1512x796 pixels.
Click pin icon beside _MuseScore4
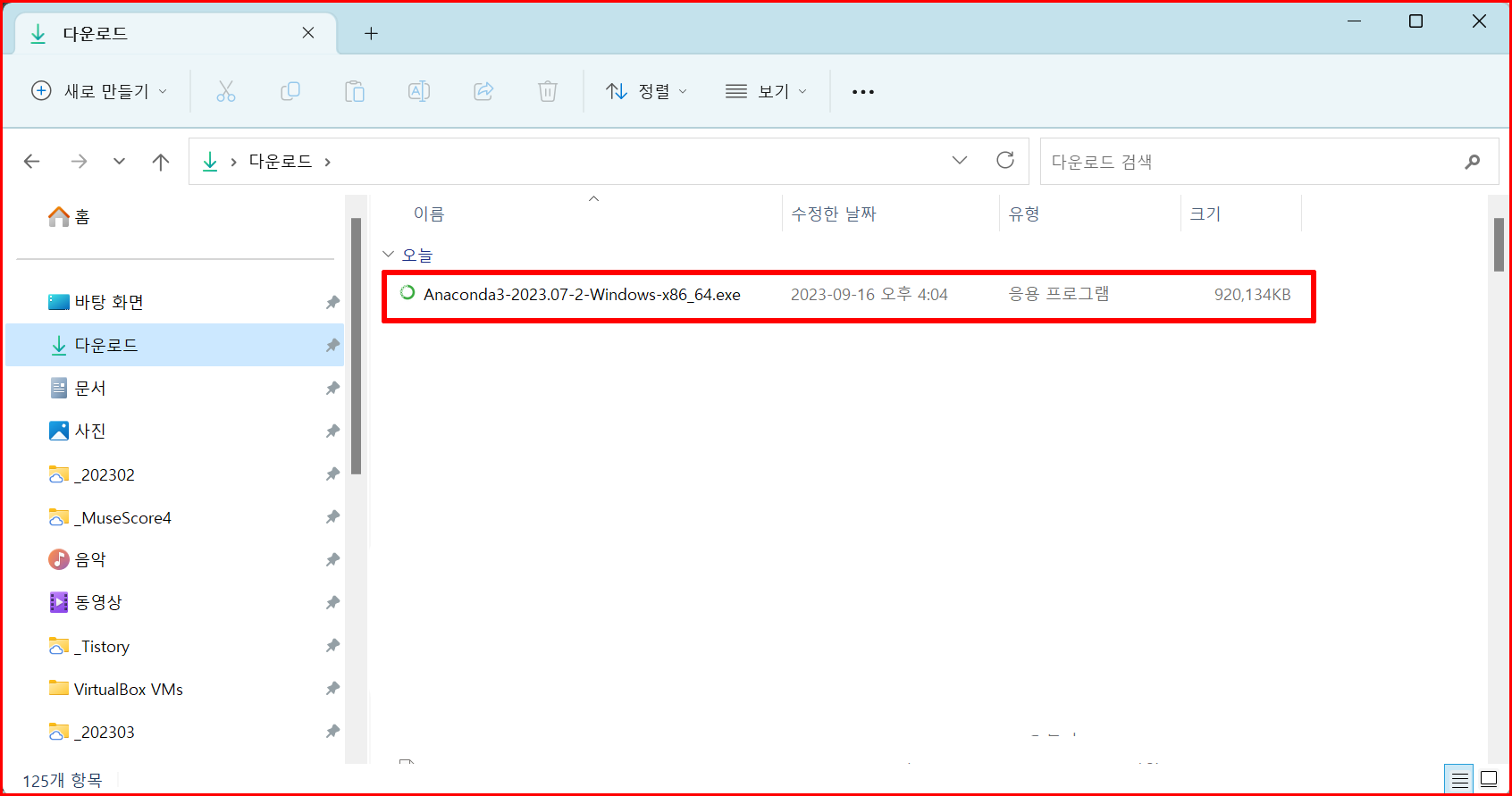pyautogui.click(x=332, y=516)
